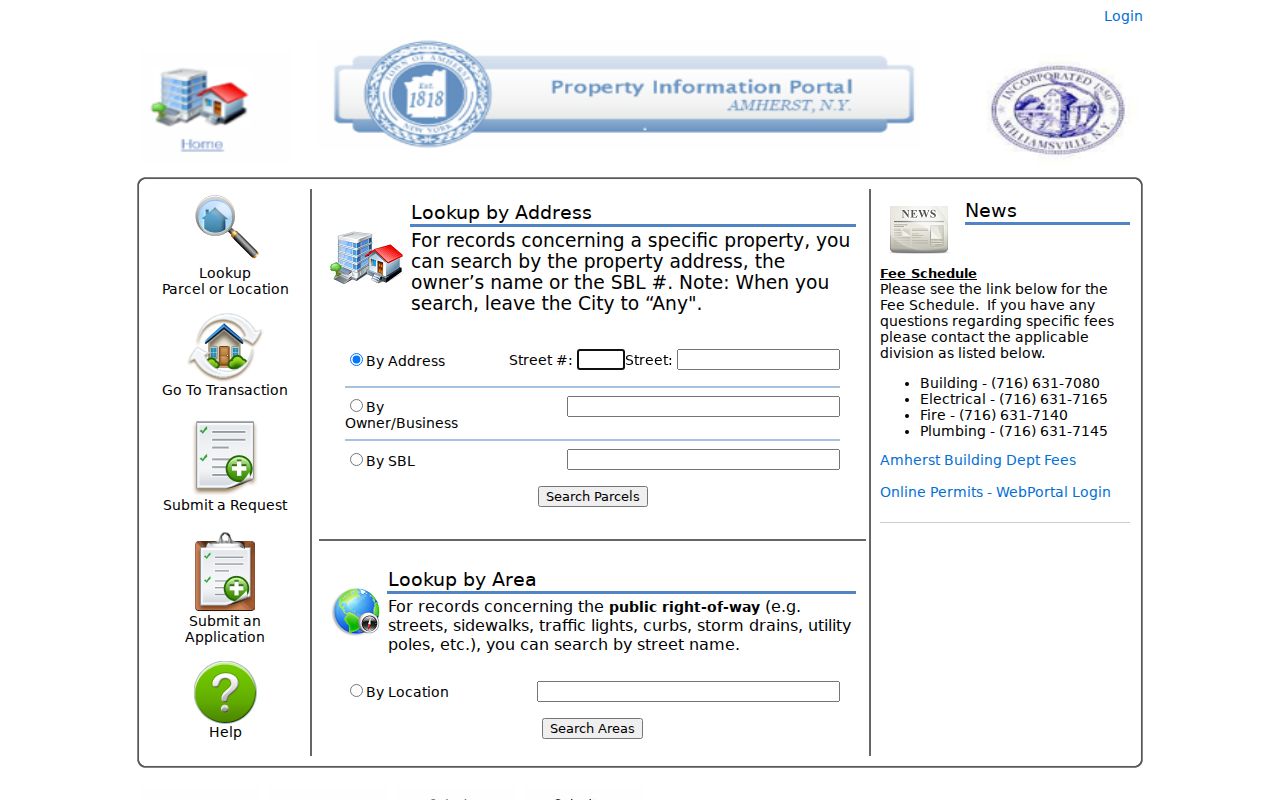Click the Submit an Application clipboard icon
The height and width of the screenshot is (800, 1280).
tap(225, 572)
